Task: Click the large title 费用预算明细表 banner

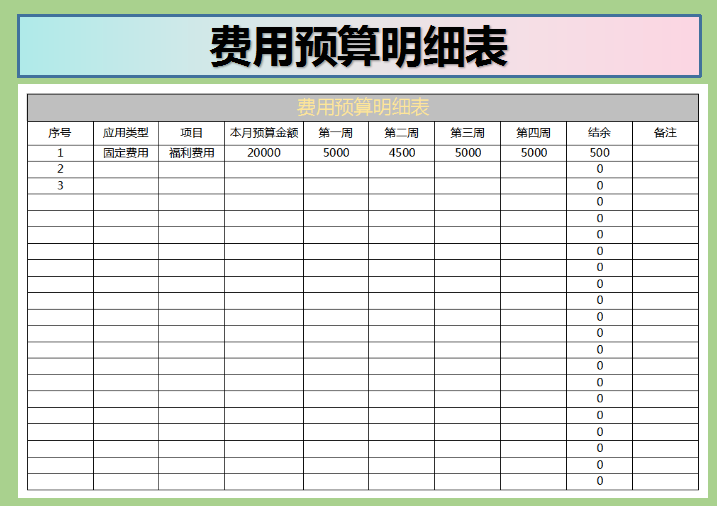Action: point(359,46)
